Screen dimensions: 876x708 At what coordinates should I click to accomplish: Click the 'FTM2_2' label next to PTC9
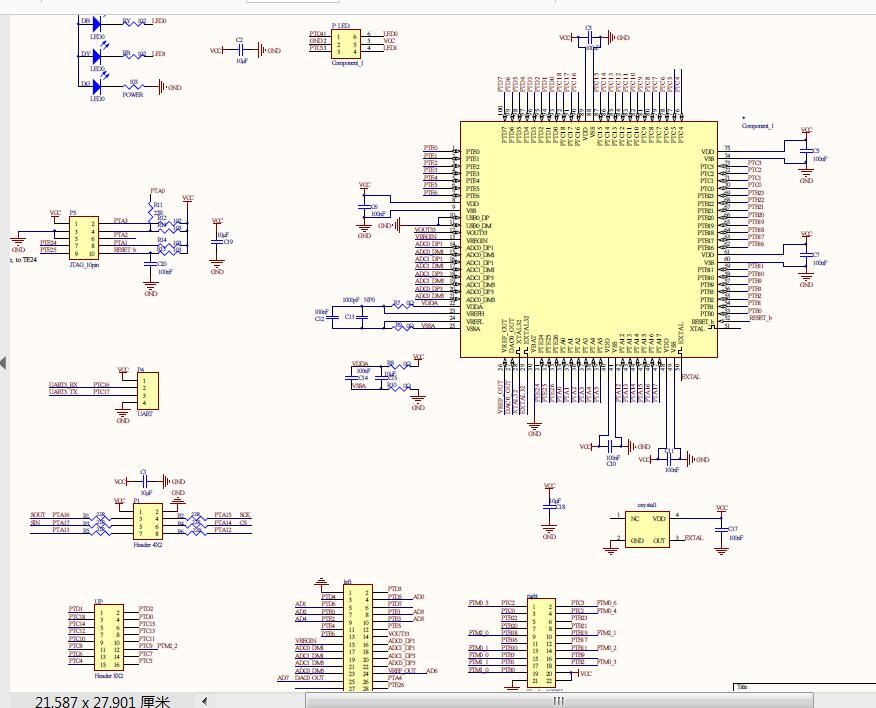pyautogui.click(x=168, y=646)
